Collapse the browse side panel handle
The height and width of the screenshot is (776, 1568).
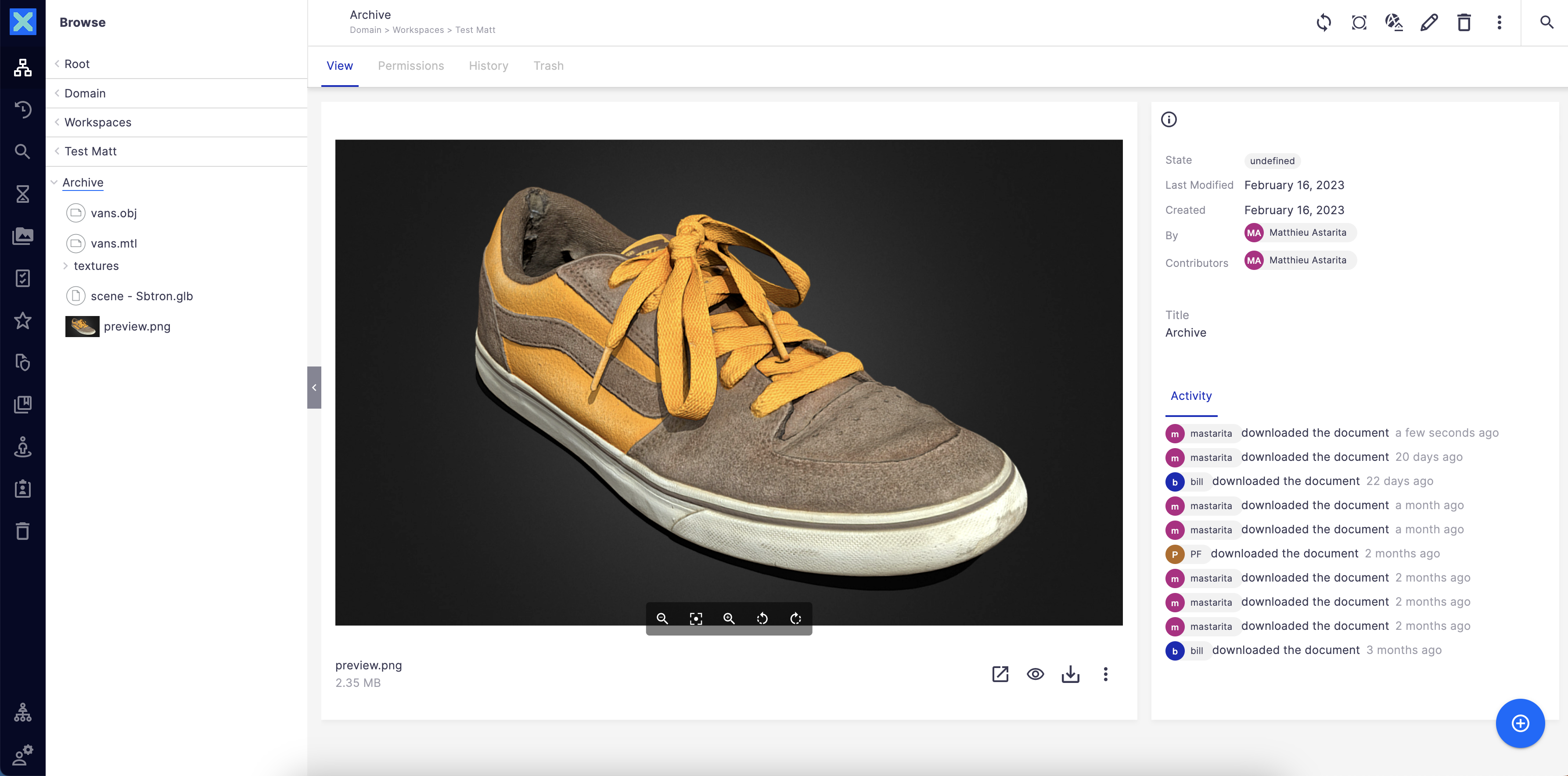coord(314,388)
